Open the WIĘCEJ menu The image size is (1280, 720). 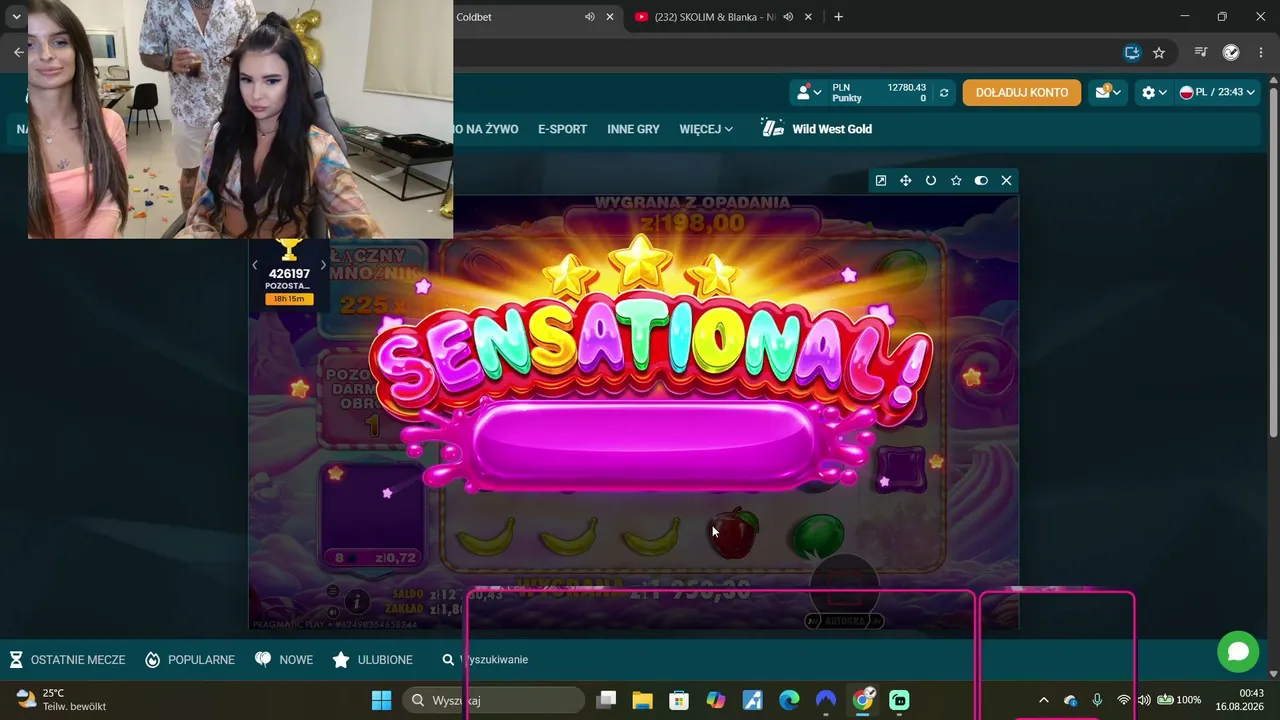click(x=706, y=129)
